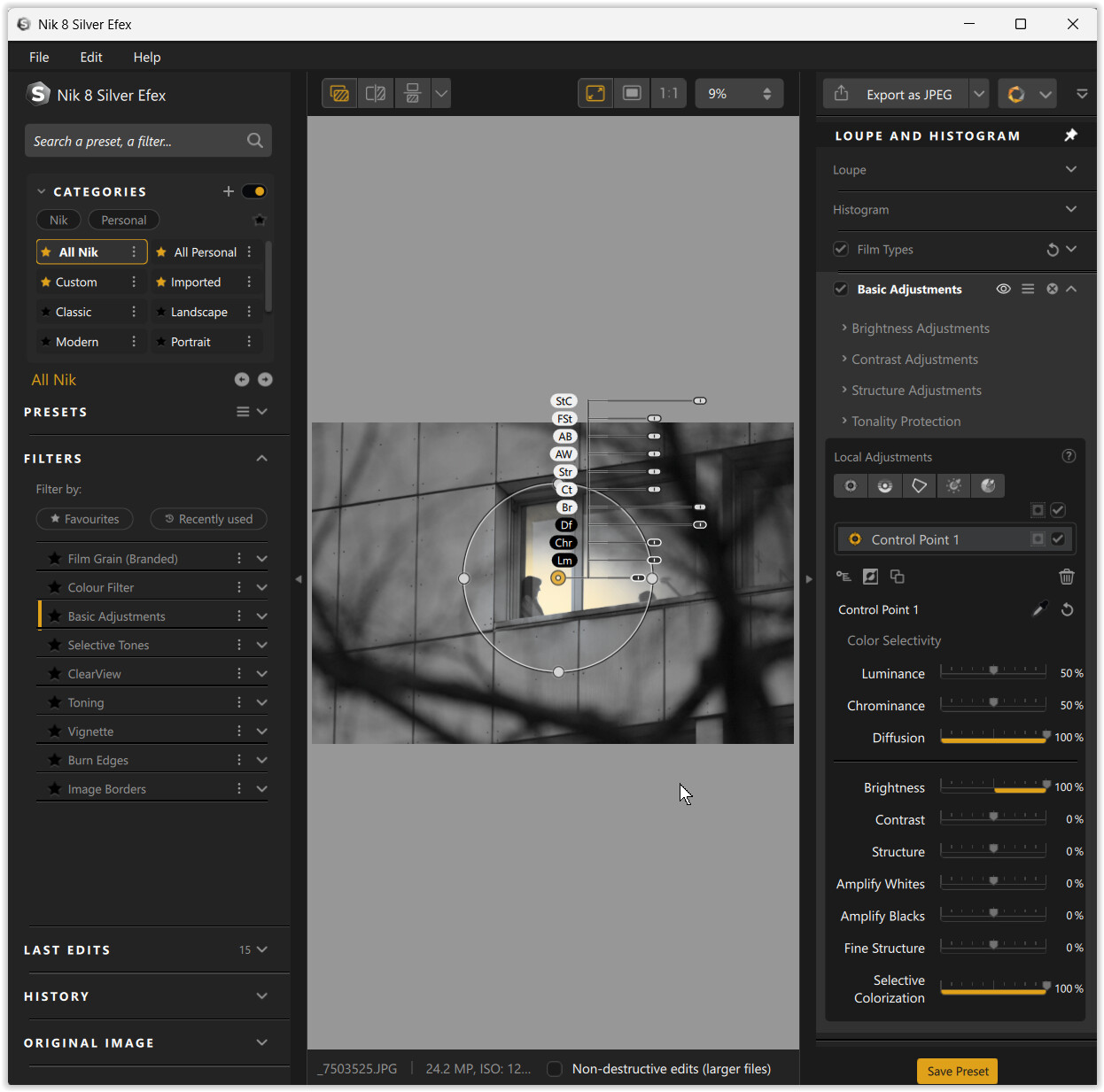Expand the Histogram section
Screen dimensions: 1104x1092
pyautogui.click(x=1070, y=210)
